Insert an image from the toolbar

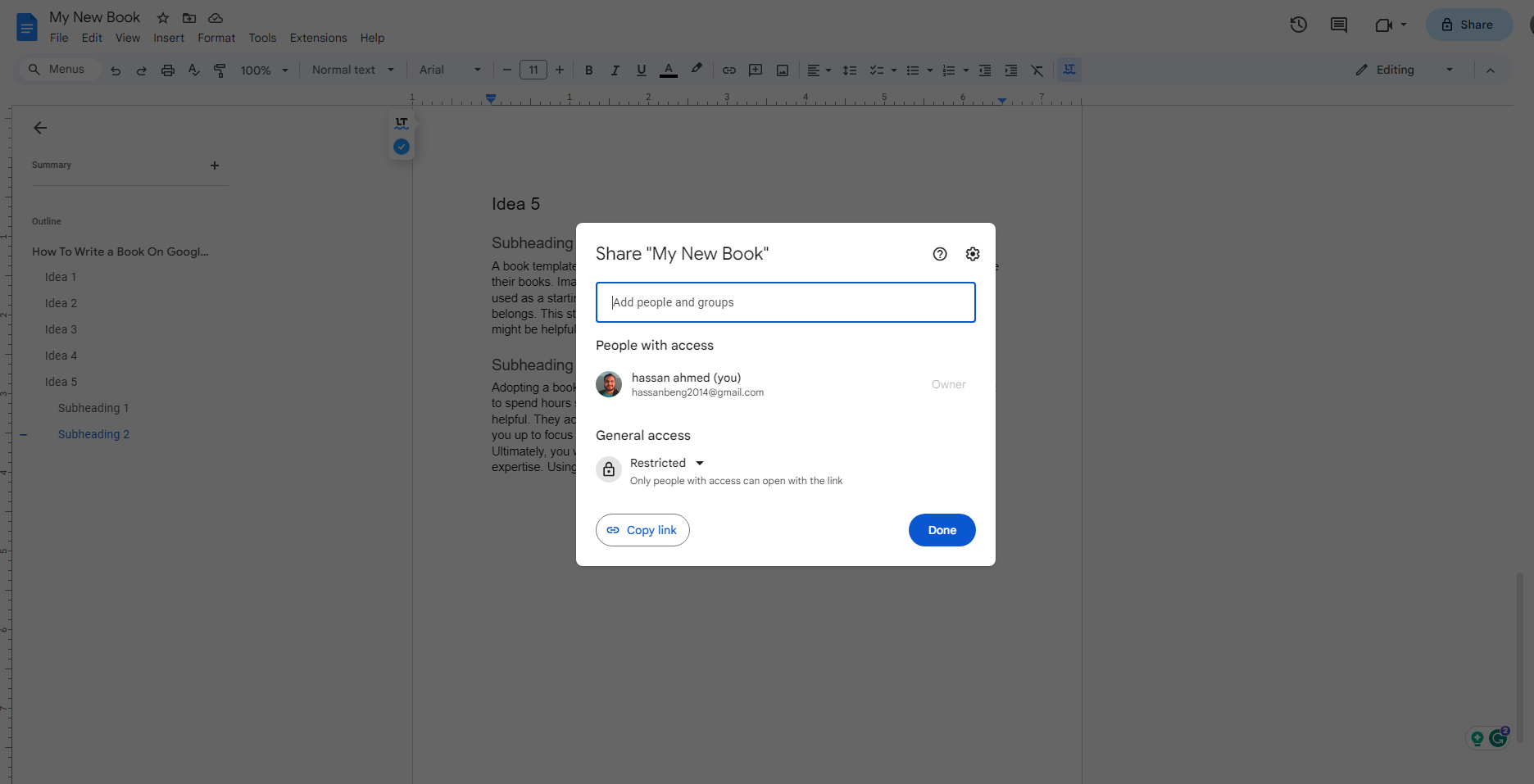pos(783,70)
